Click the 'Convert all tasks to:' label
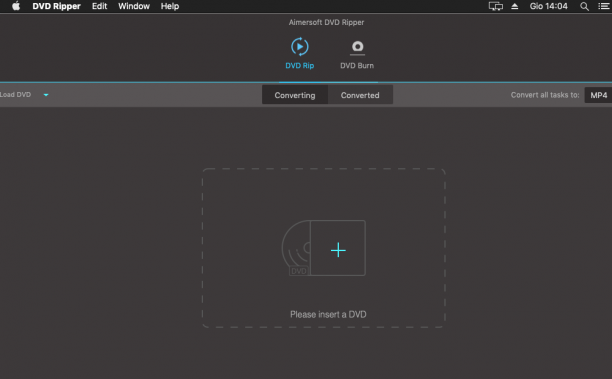 [545, 95]
